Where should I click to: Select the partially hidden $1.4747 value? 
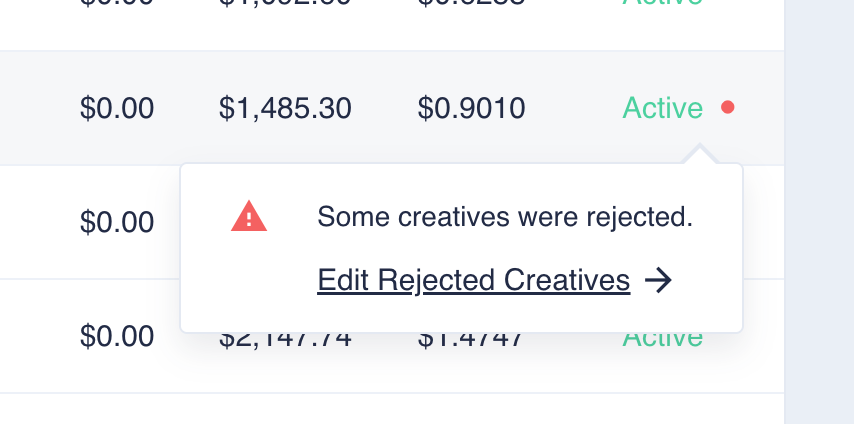[471, 340]
